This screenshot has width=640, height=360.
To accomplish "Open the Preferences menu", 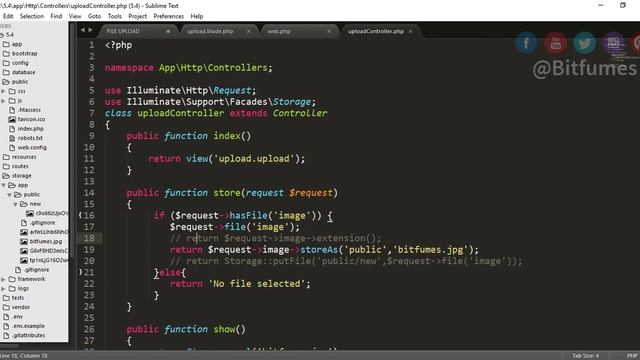I will tap(169, 16).
